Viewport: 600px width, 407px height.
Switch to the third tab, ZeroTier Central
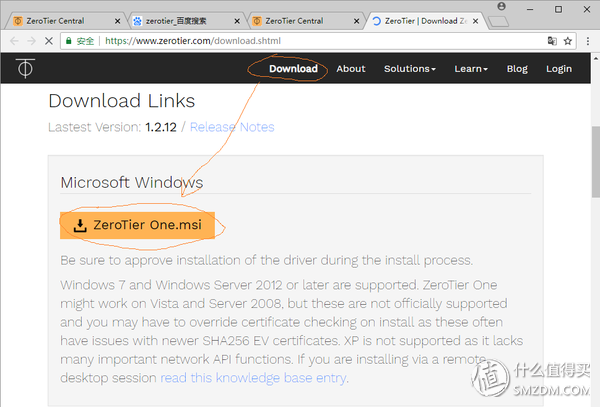click(x=305, y=21)
